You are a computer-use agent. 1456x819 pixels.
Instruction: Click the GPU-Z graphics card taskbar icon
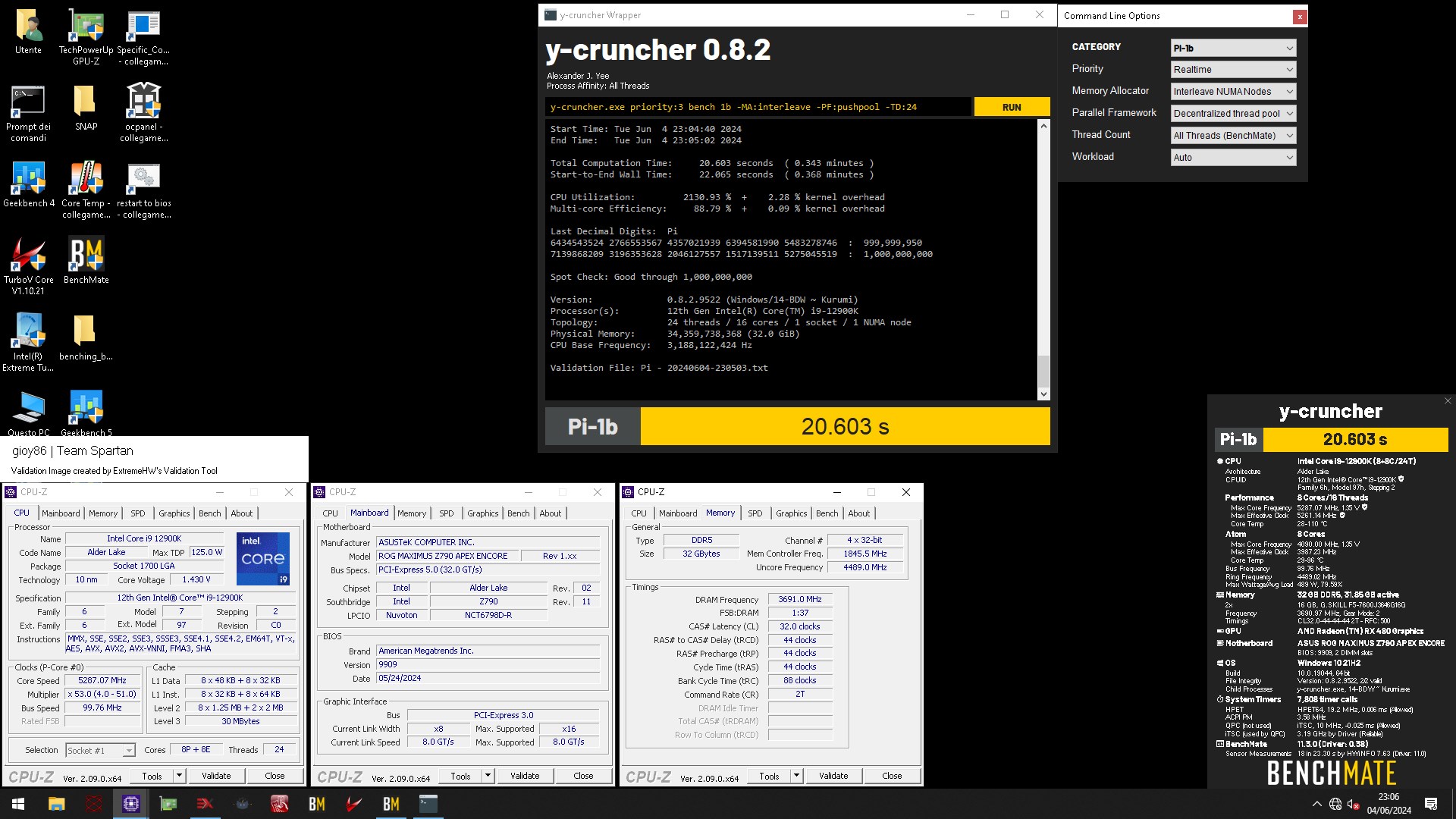coord(168,804)
